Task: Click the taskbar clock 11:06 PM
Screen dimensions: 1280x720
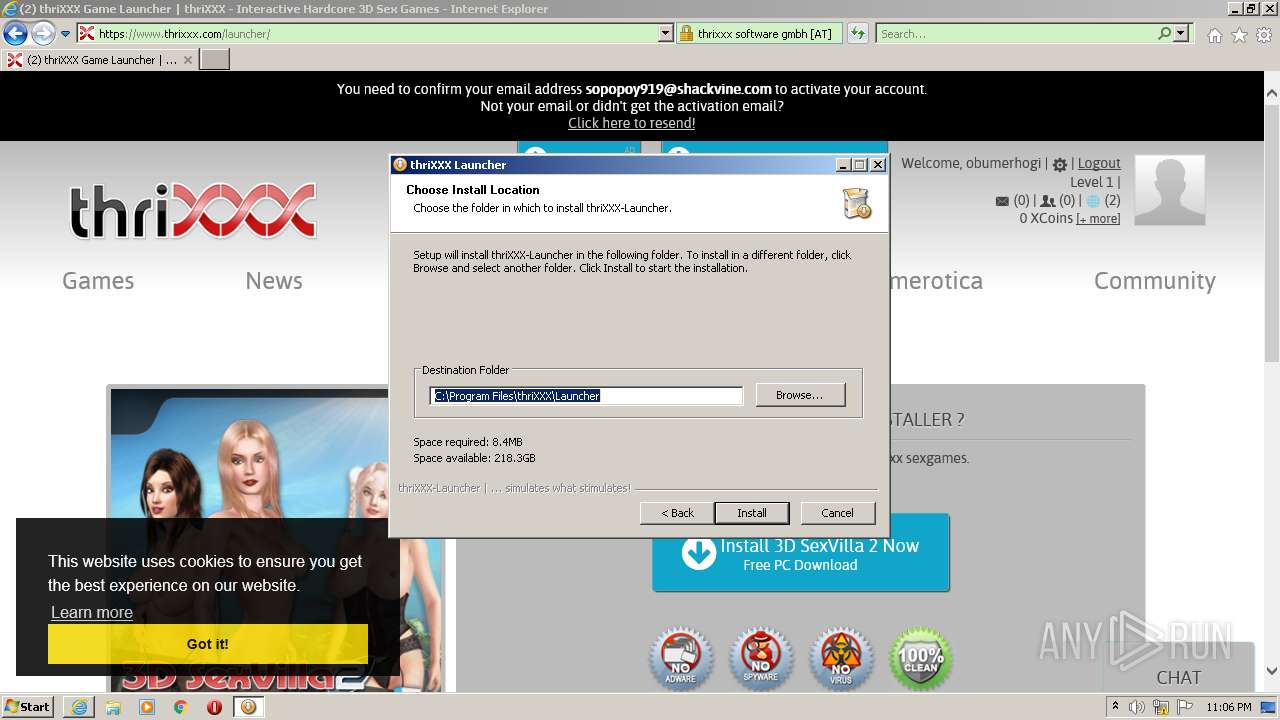Action: click(1229, 707)
